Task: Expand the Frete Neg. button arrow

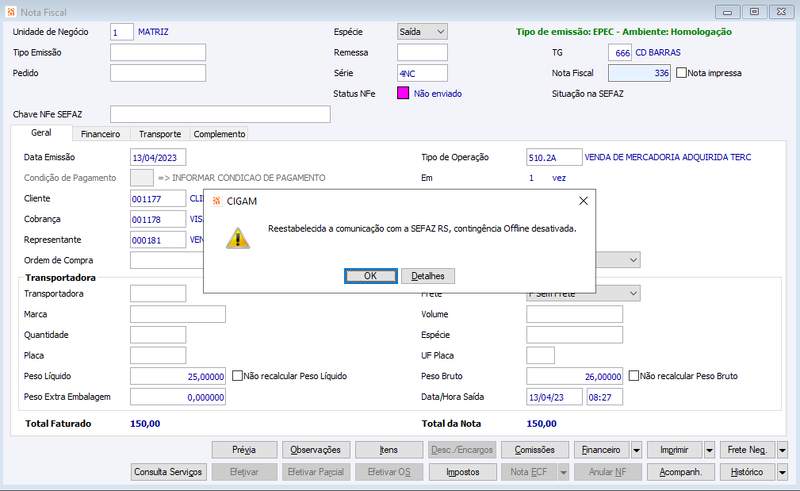Action: pyautogui.click(x=782, y=450)
